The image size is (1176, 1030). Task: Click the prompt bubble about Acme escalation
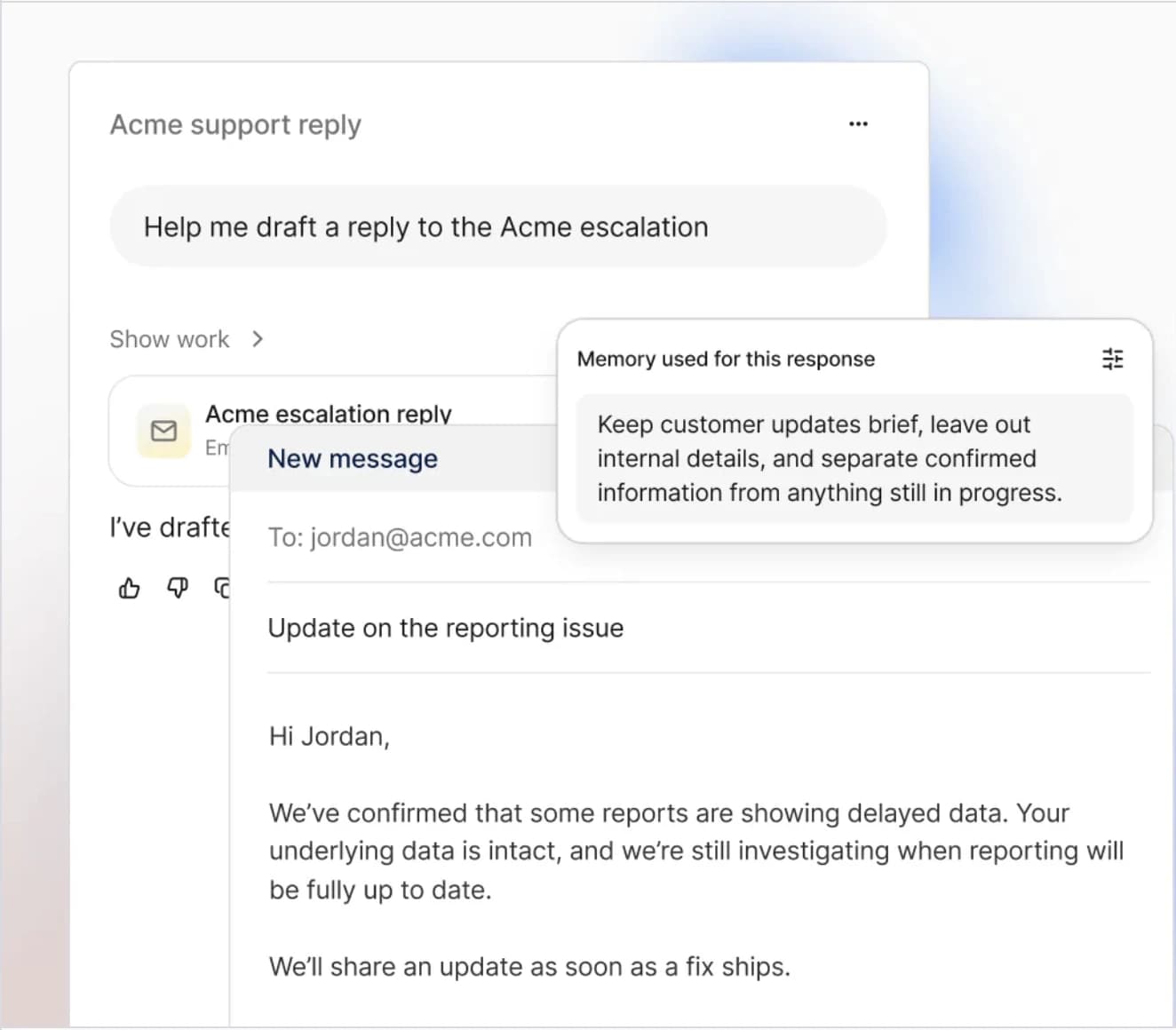pyautogui.click(x=498, y=226)
